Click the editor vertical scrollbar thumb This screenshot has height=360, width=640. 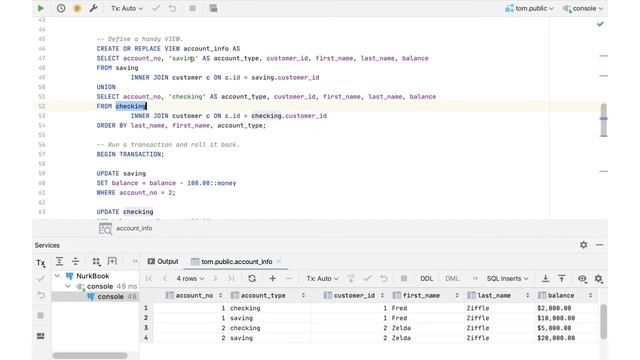click(x=603, y=120)
